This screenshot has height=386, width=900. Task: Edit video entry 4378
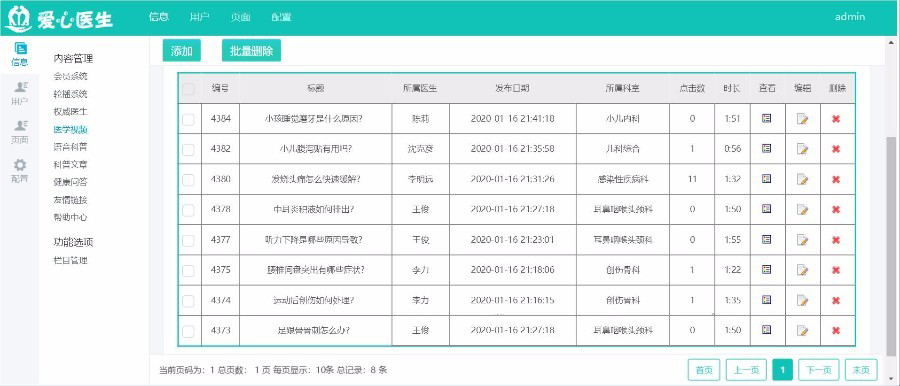pos(802,210)
